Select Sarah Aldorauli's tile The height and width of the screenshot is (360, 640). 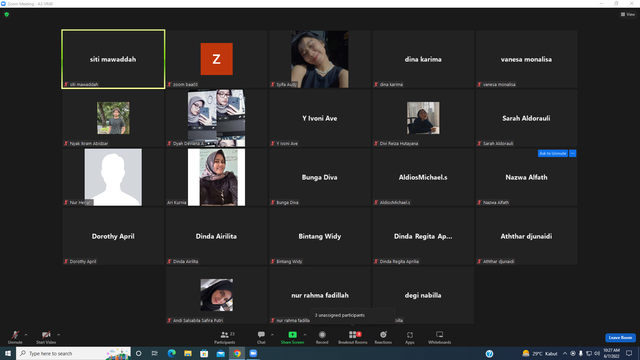tap(526, 118)
